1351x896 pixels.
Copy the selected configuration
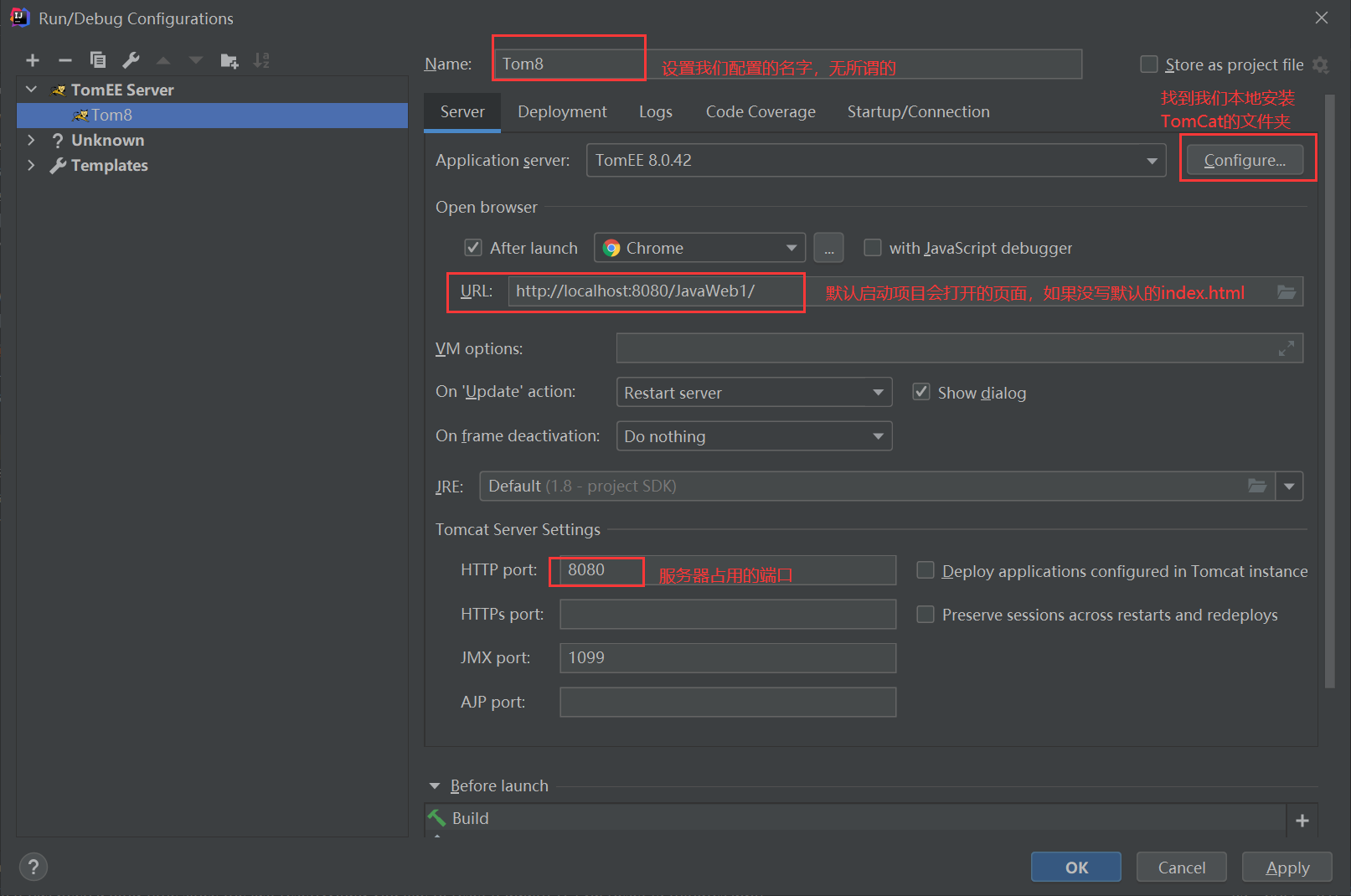[98, 60]
